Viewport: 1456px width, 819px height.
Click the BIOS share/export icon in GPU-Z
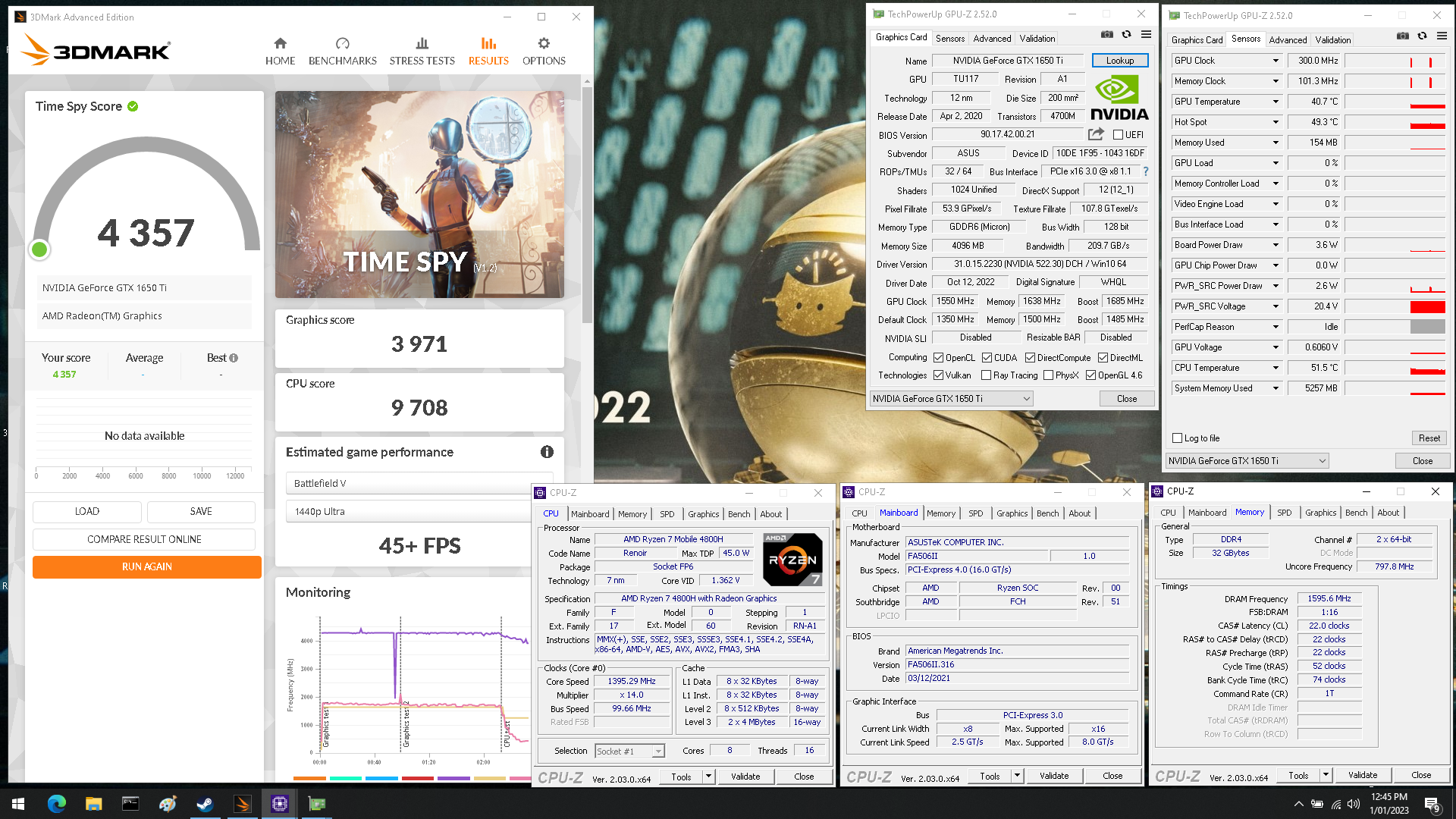point(1096,134)
